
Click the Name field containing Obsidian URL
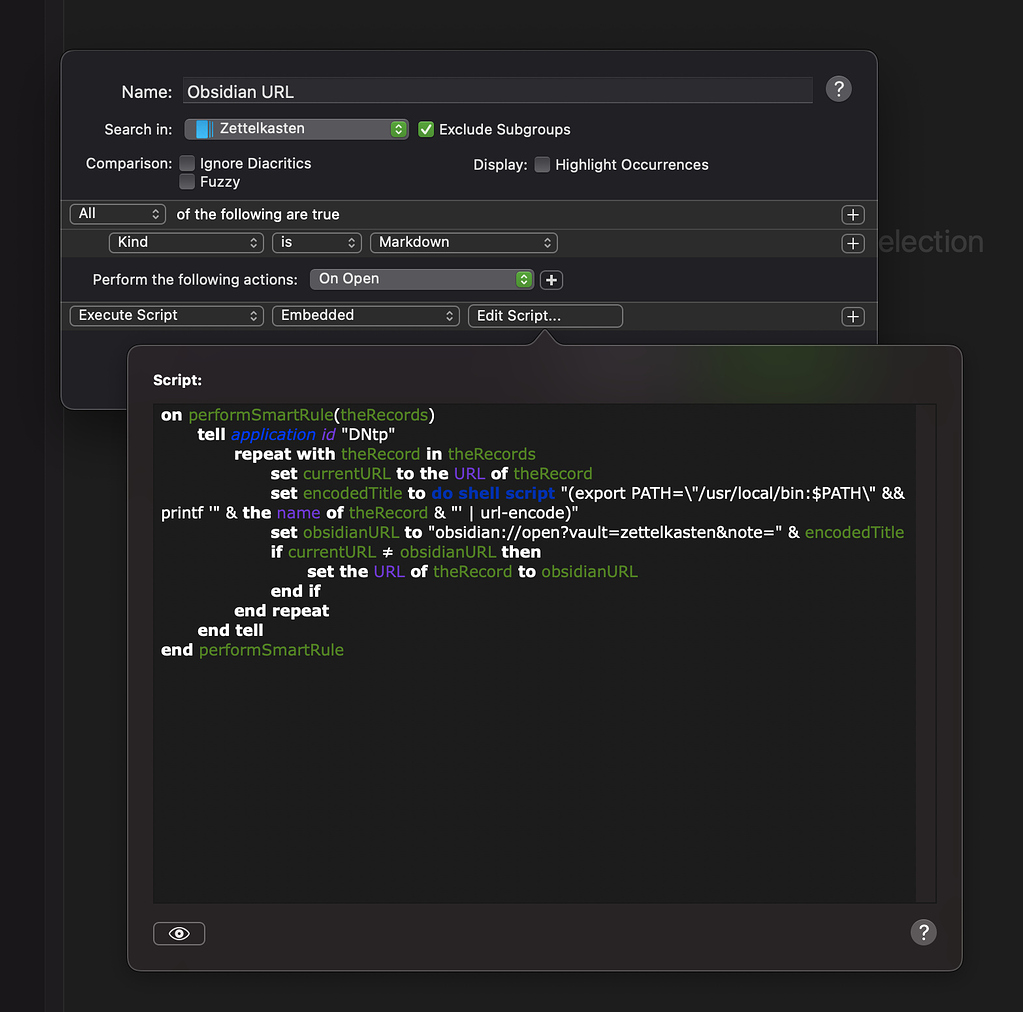[497, 90]
